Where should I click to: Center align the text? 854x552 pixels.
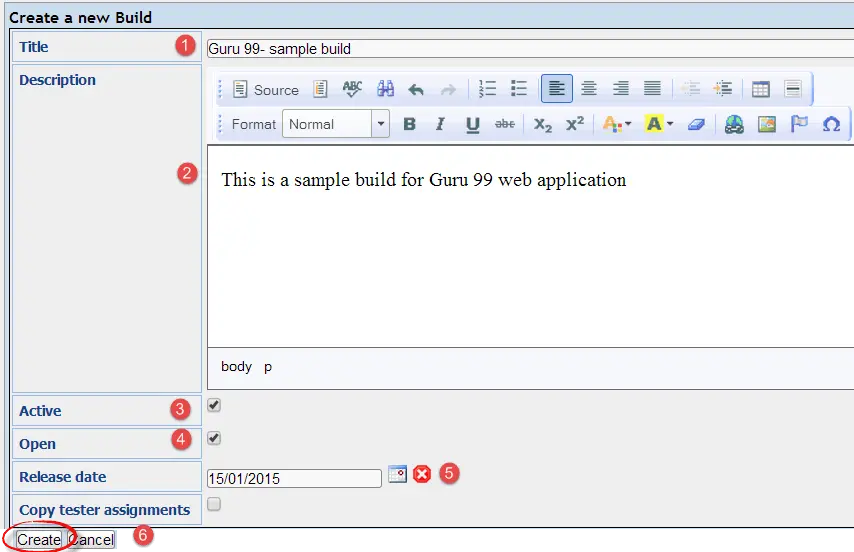[589, 89]
